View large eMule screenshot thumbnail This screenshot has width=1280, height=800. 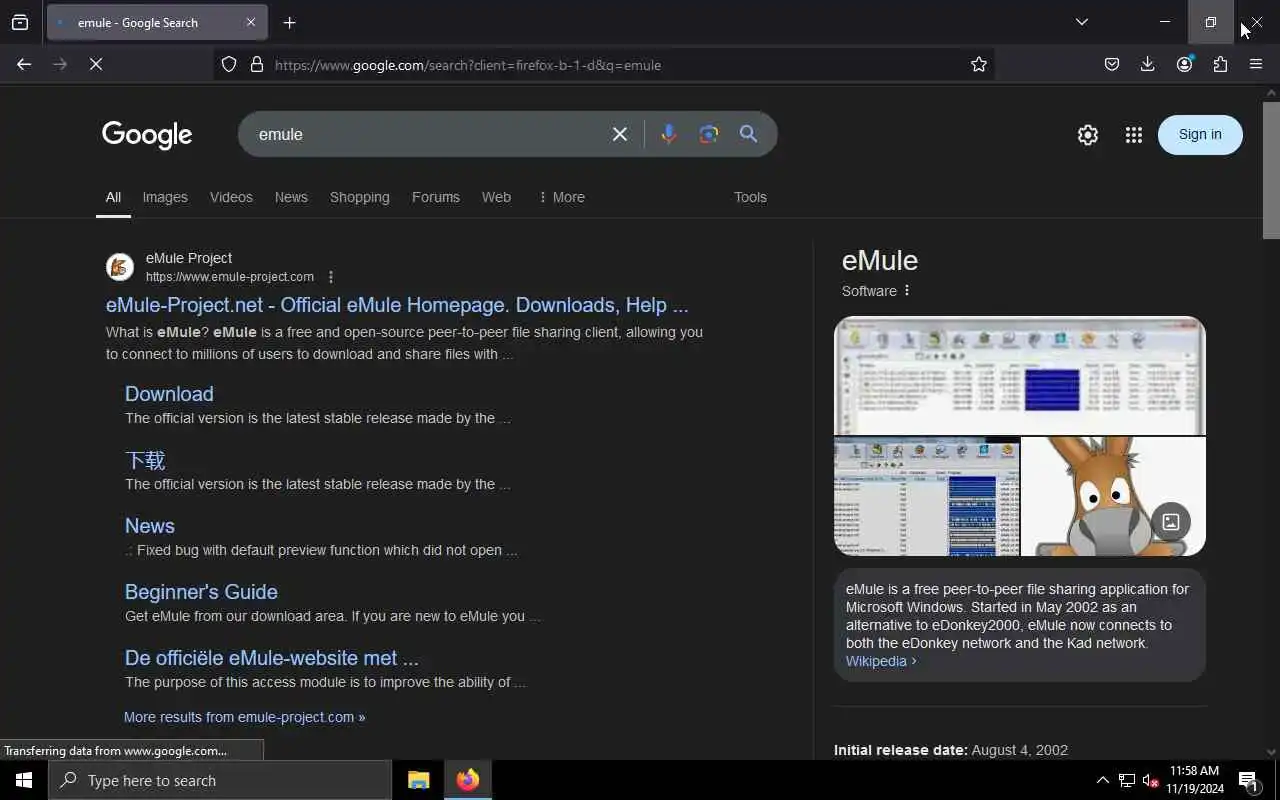1020,376
